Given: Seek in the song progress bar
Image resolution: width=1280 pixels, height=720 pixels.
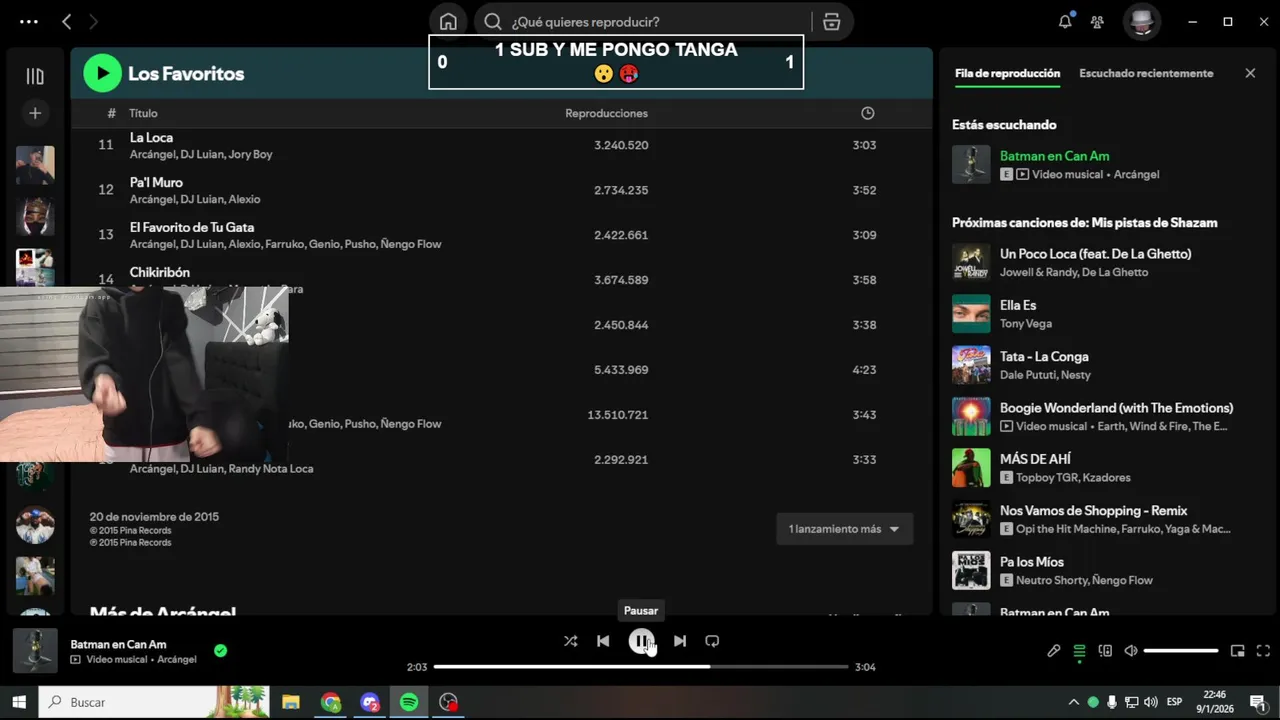Looking at the screenshot, I should 641,666.
